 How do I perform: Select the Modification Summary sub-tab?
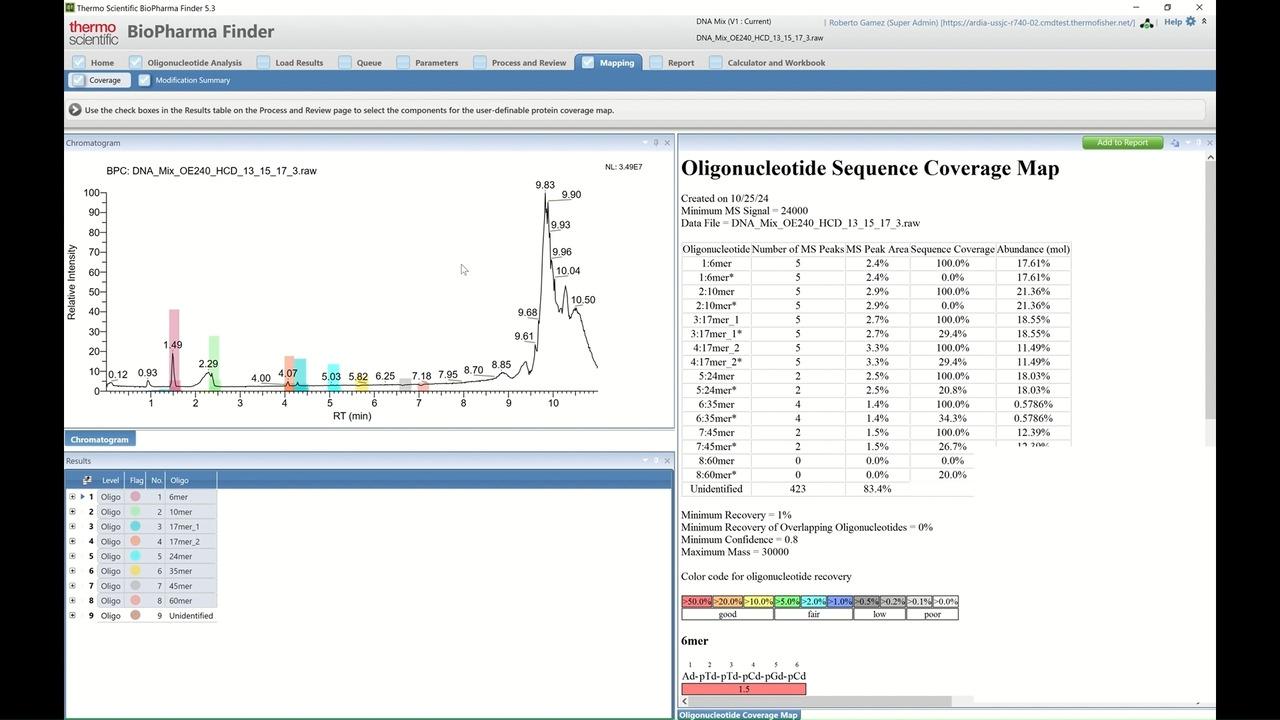192,80
